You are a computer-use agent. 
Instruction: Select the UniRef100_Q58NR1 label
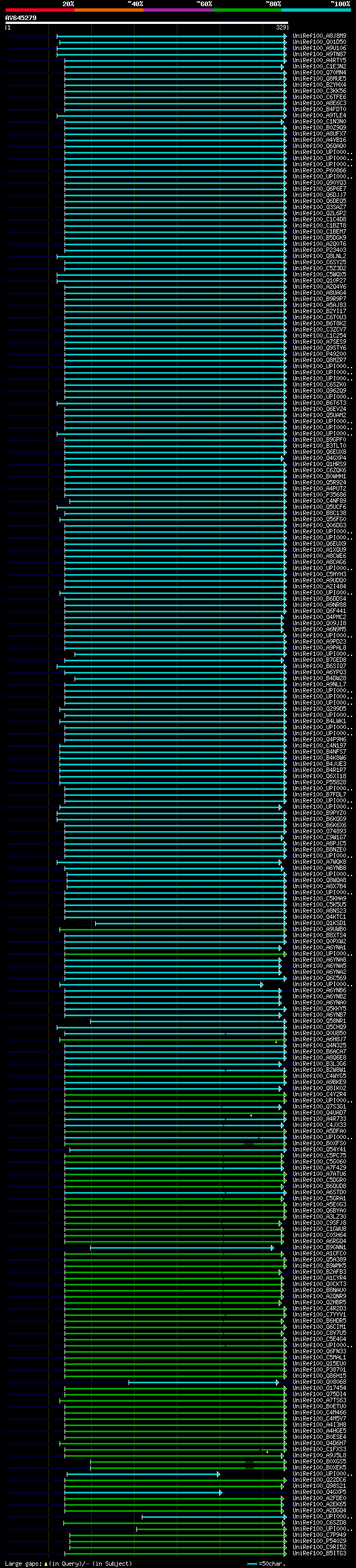(x=319, y=1021)
